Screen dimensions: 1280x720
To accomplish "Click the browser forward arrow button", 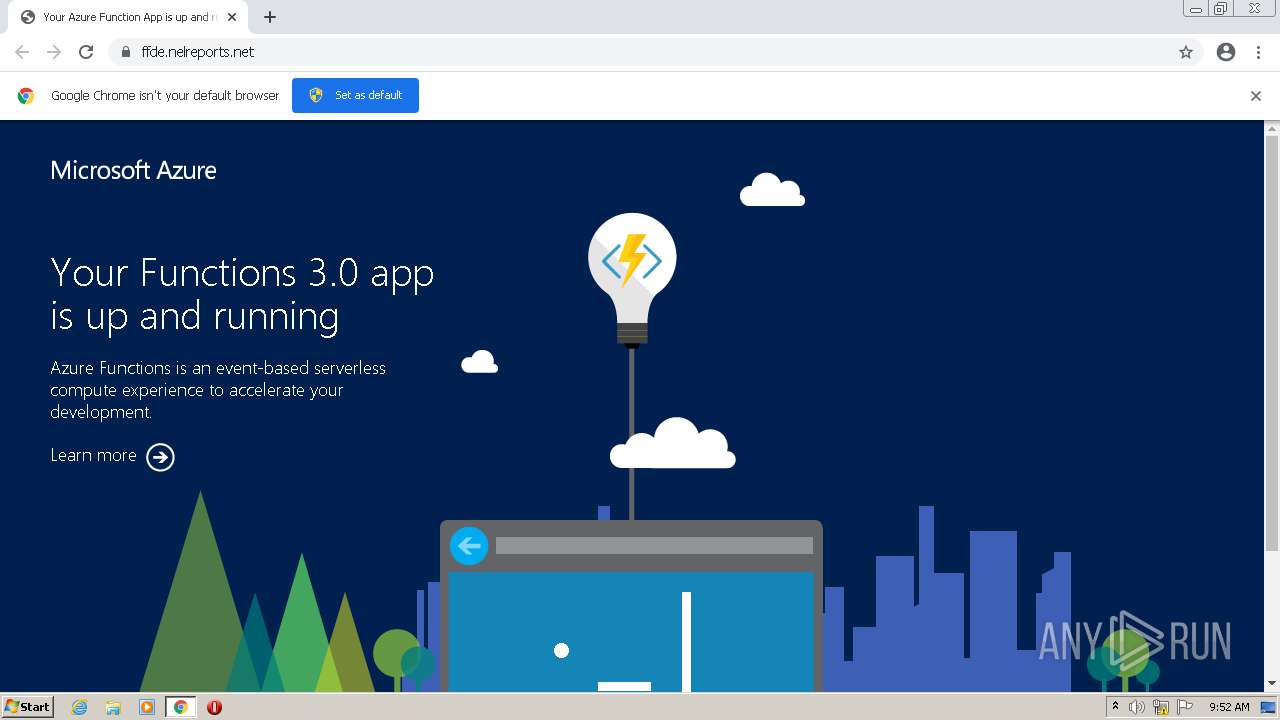I will click(x=54, y=52).
